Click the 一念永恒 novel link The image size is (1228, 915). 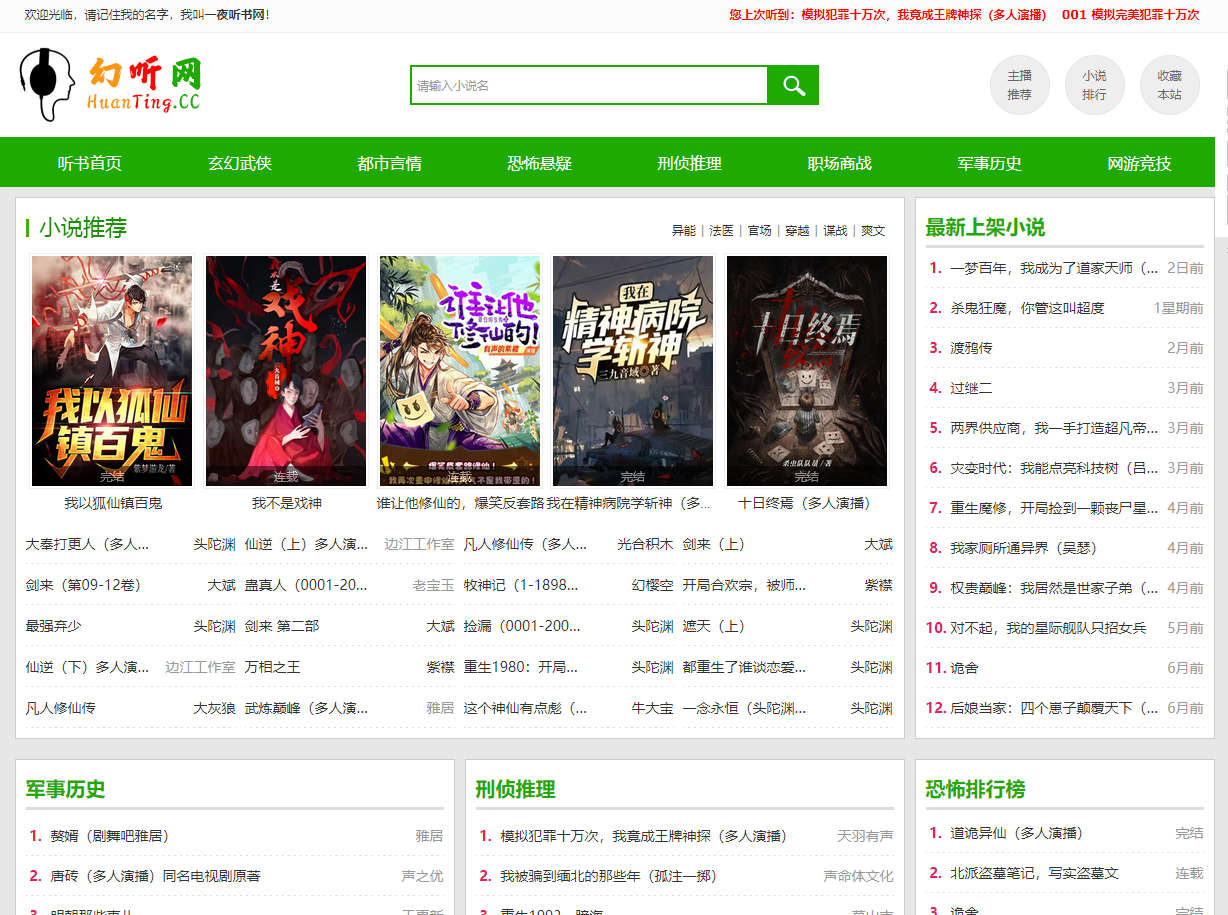tap(744, 708)
